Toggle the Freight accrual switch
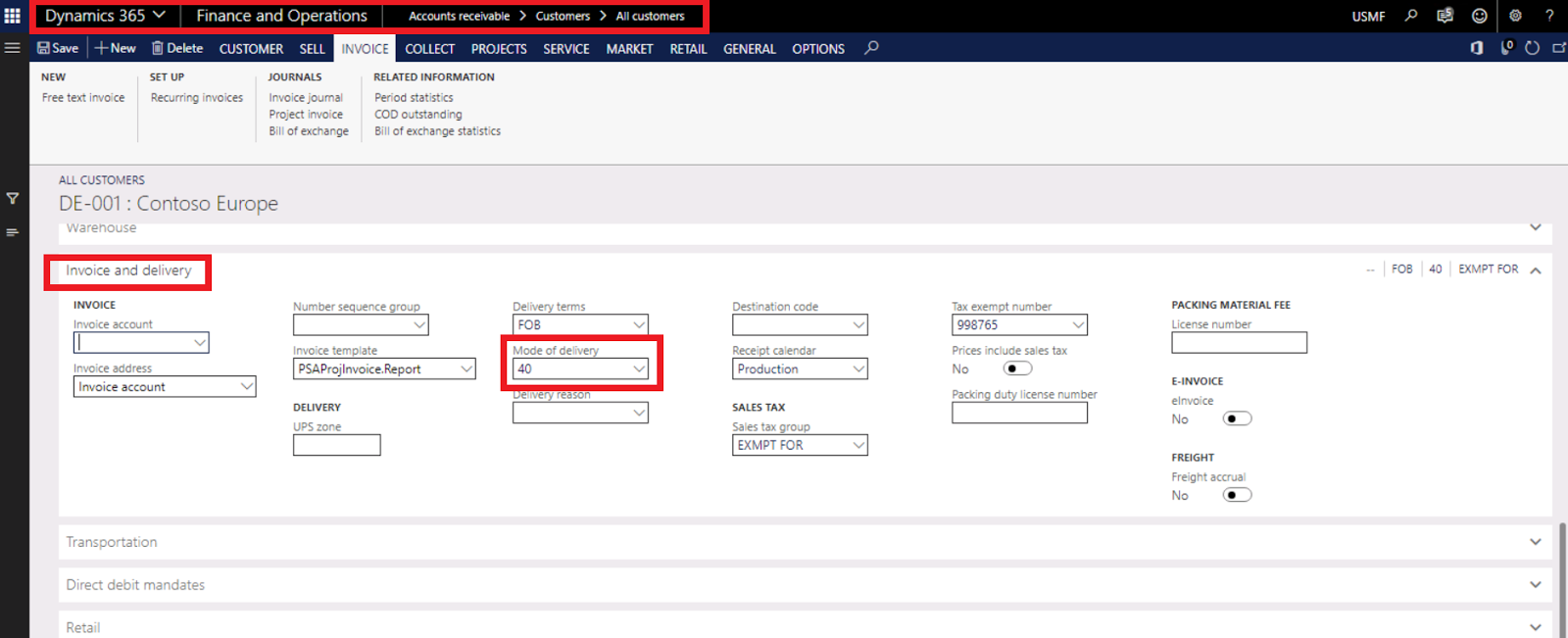Screen dimensions: 1568x638 click(x=1237, y=495)
